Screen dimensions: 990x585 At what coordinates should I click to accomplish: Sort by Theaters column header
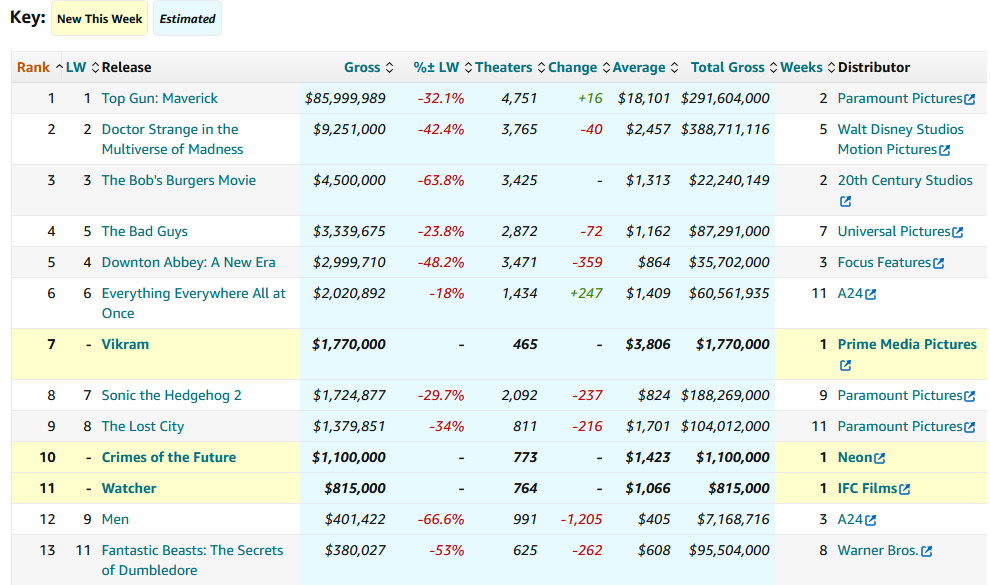point(510,68)
